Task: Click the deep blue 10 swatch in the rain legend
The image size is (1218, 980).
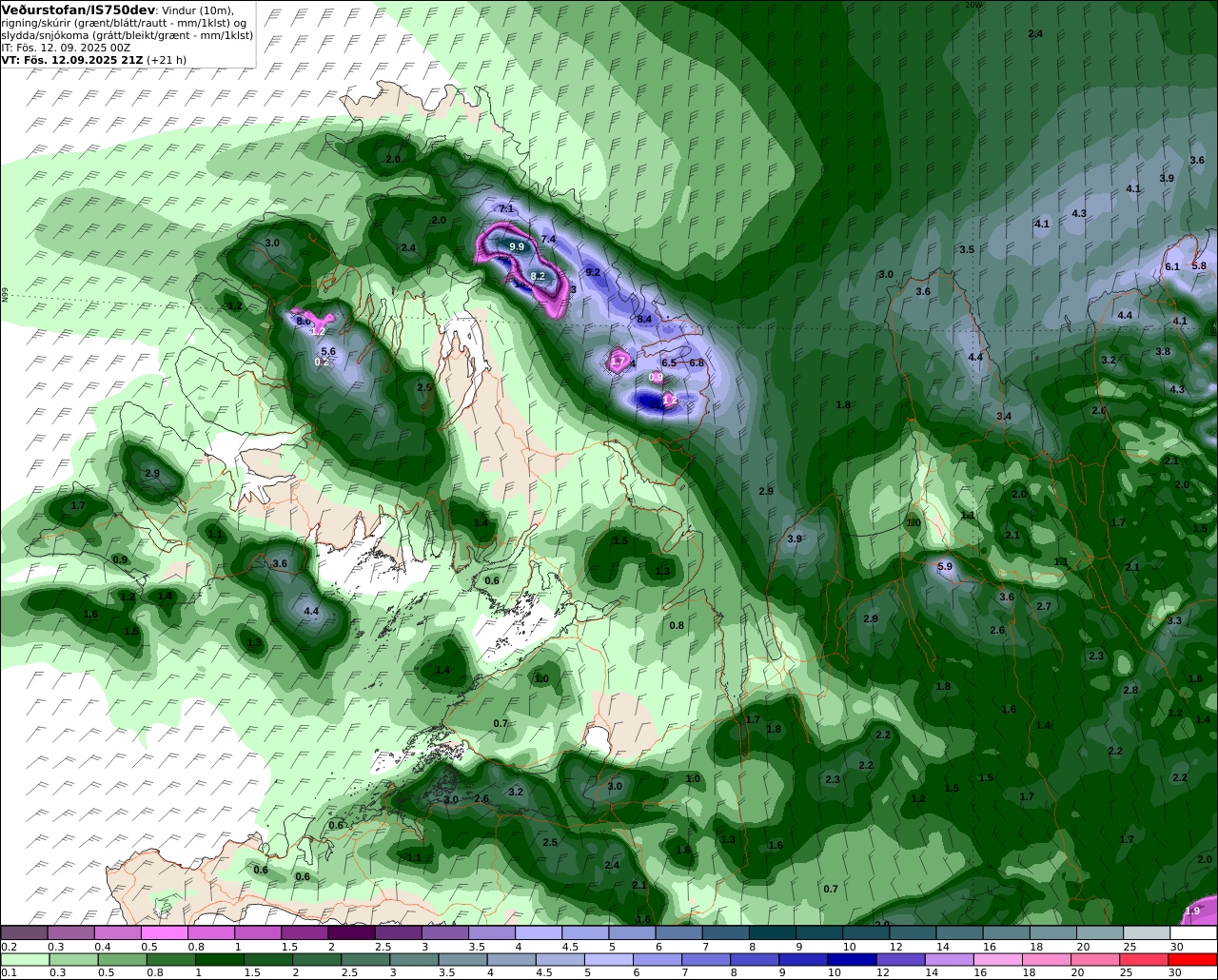Action: (x=851, y=959)
